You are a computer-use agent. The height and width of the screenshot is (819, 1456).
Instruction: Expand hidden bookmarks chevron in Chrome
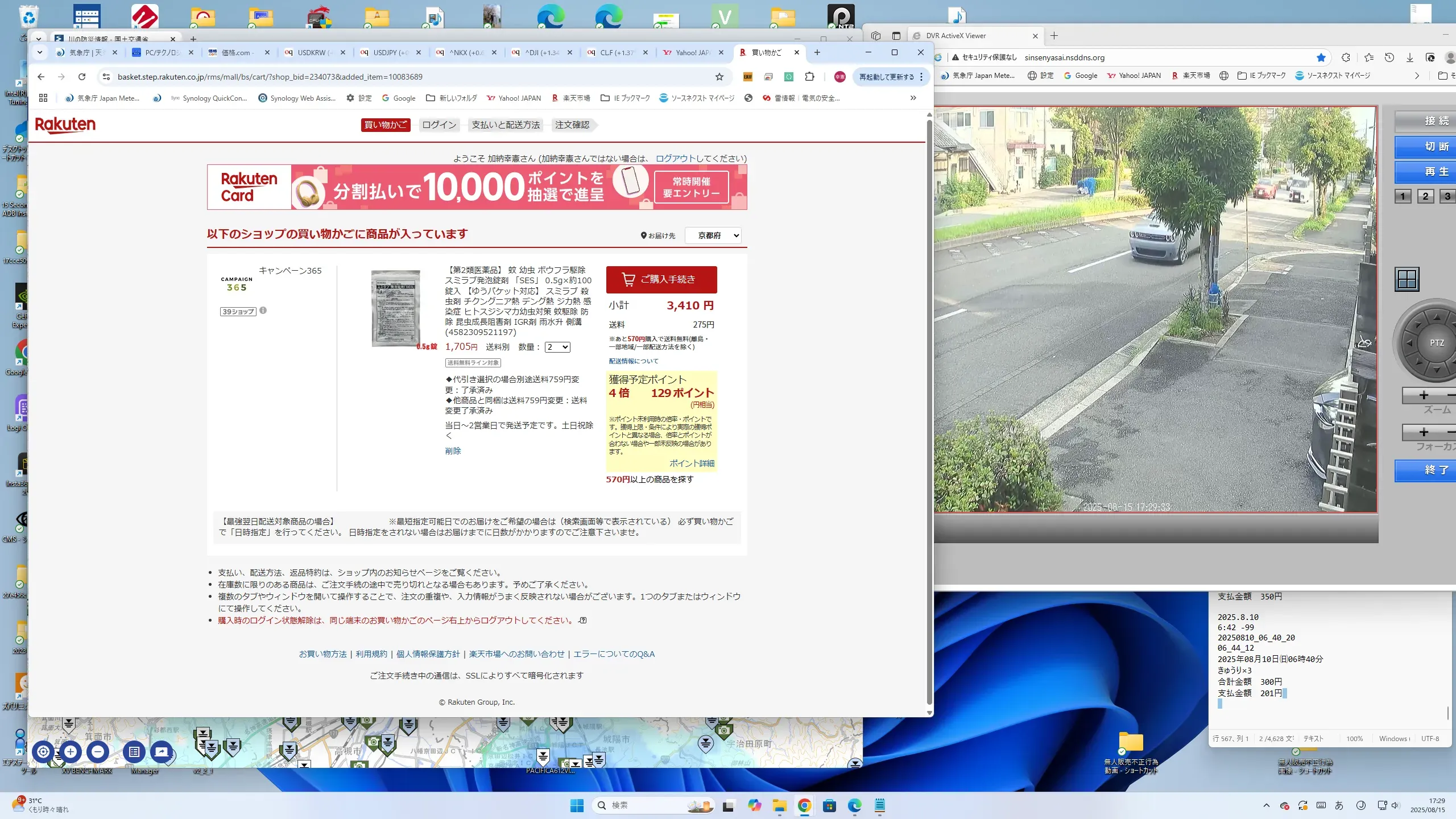click(913, 98)
